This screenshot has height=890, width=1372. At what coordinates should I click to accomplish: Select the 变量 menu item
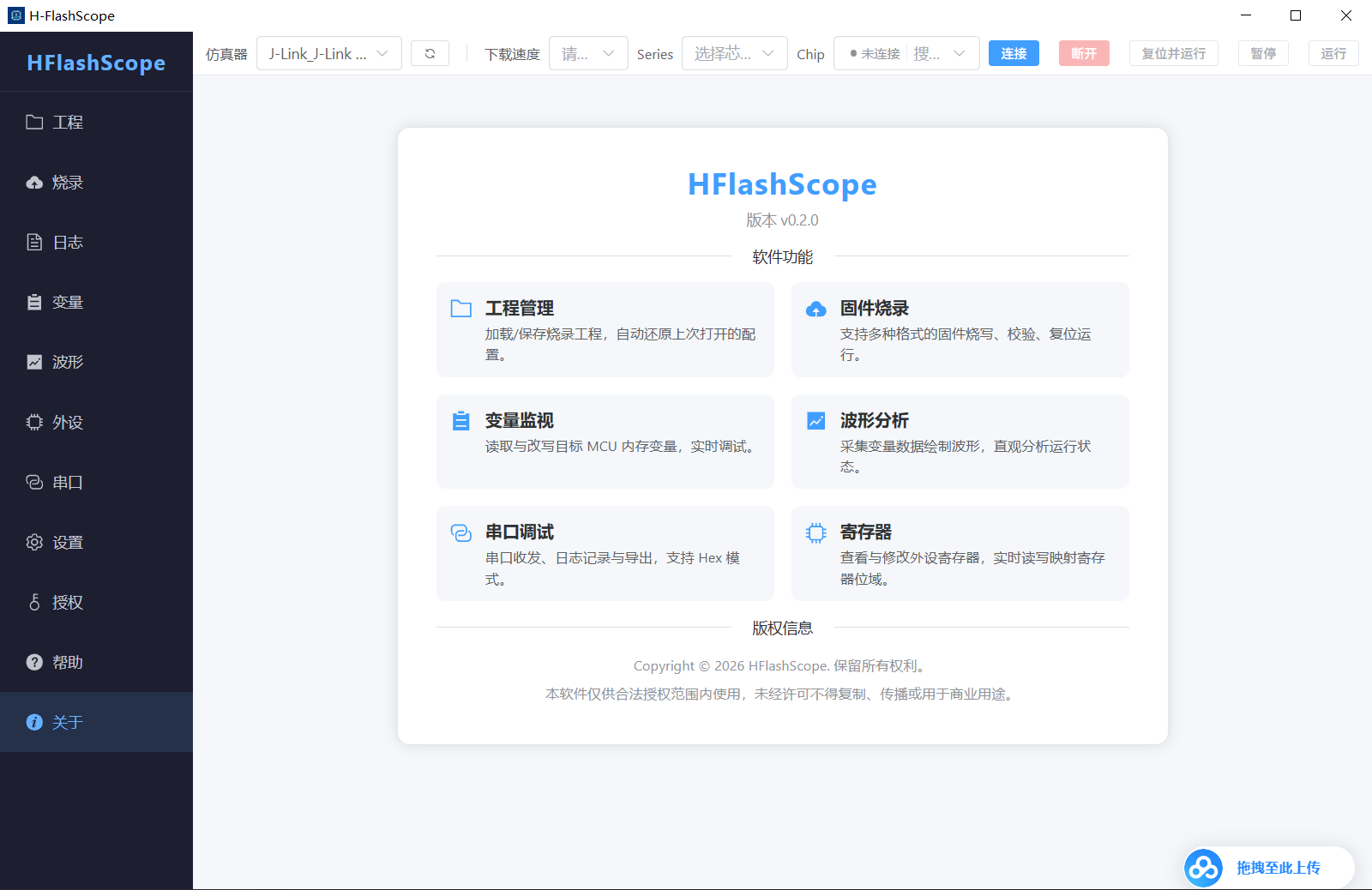pos(96,302)
